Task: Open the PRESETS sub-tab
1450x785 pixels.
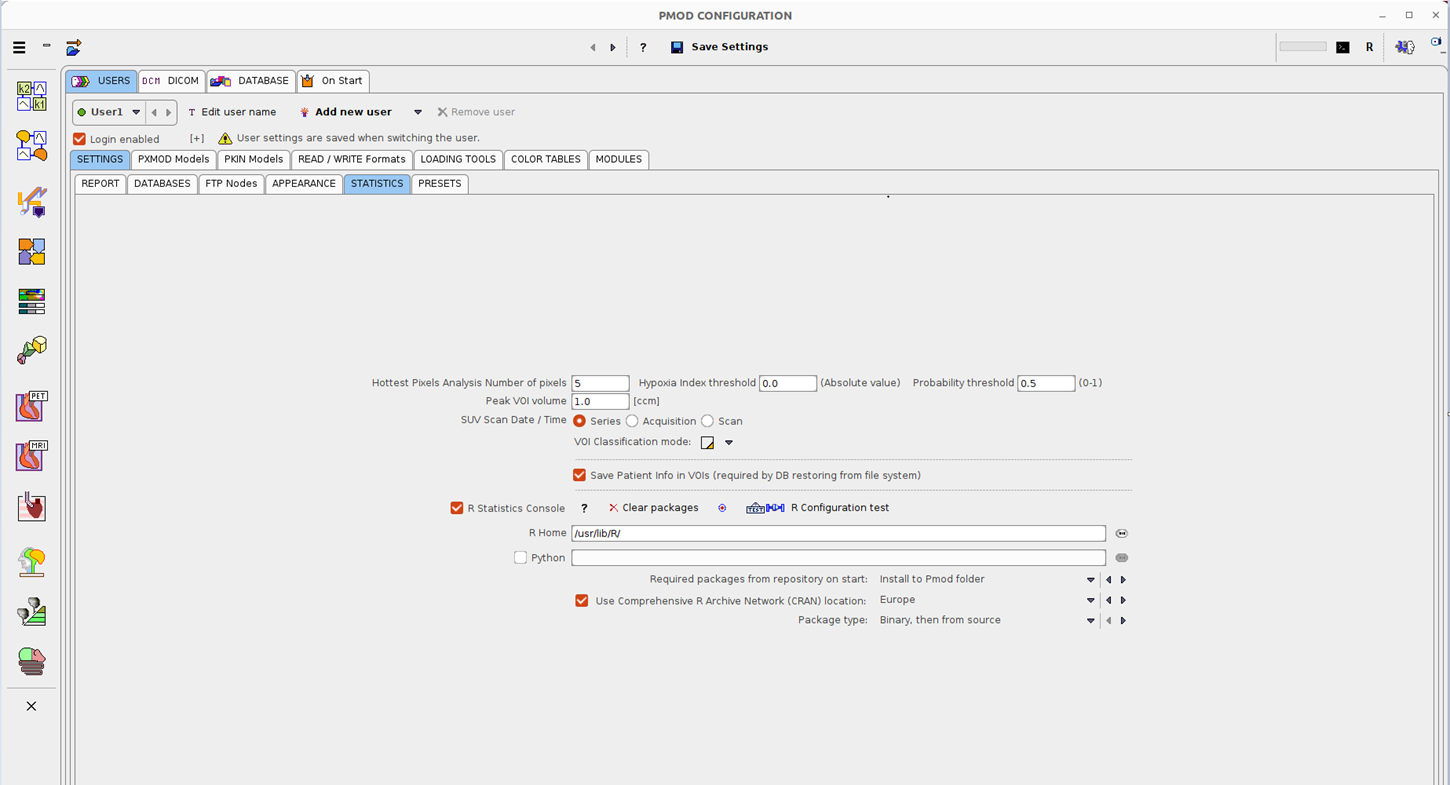Action: [x=440, y=184]
